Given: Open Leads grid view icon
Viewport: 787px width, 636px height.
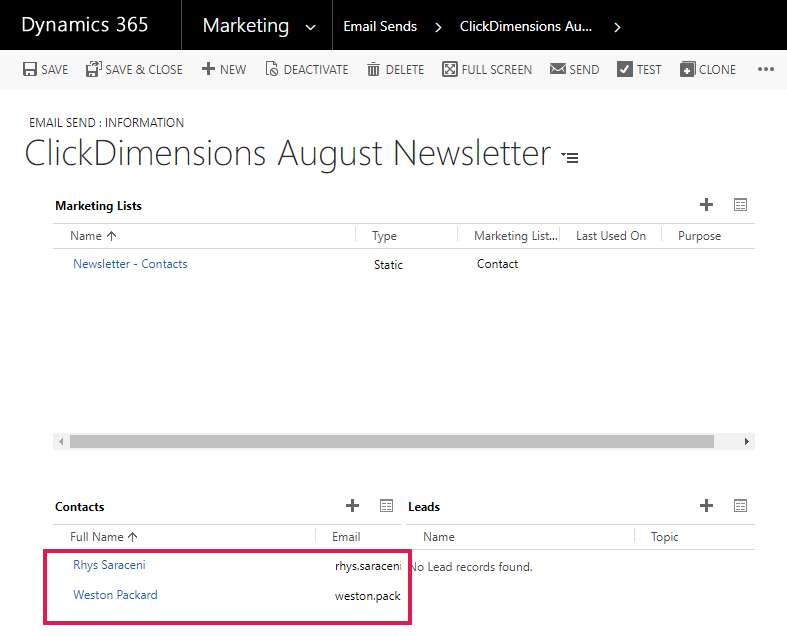Looking at the screenshot, I should click(740, 505).
